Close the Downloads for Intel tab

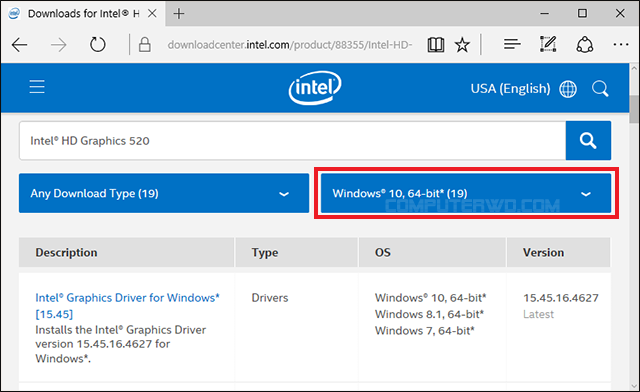click(x=152, y=13)
